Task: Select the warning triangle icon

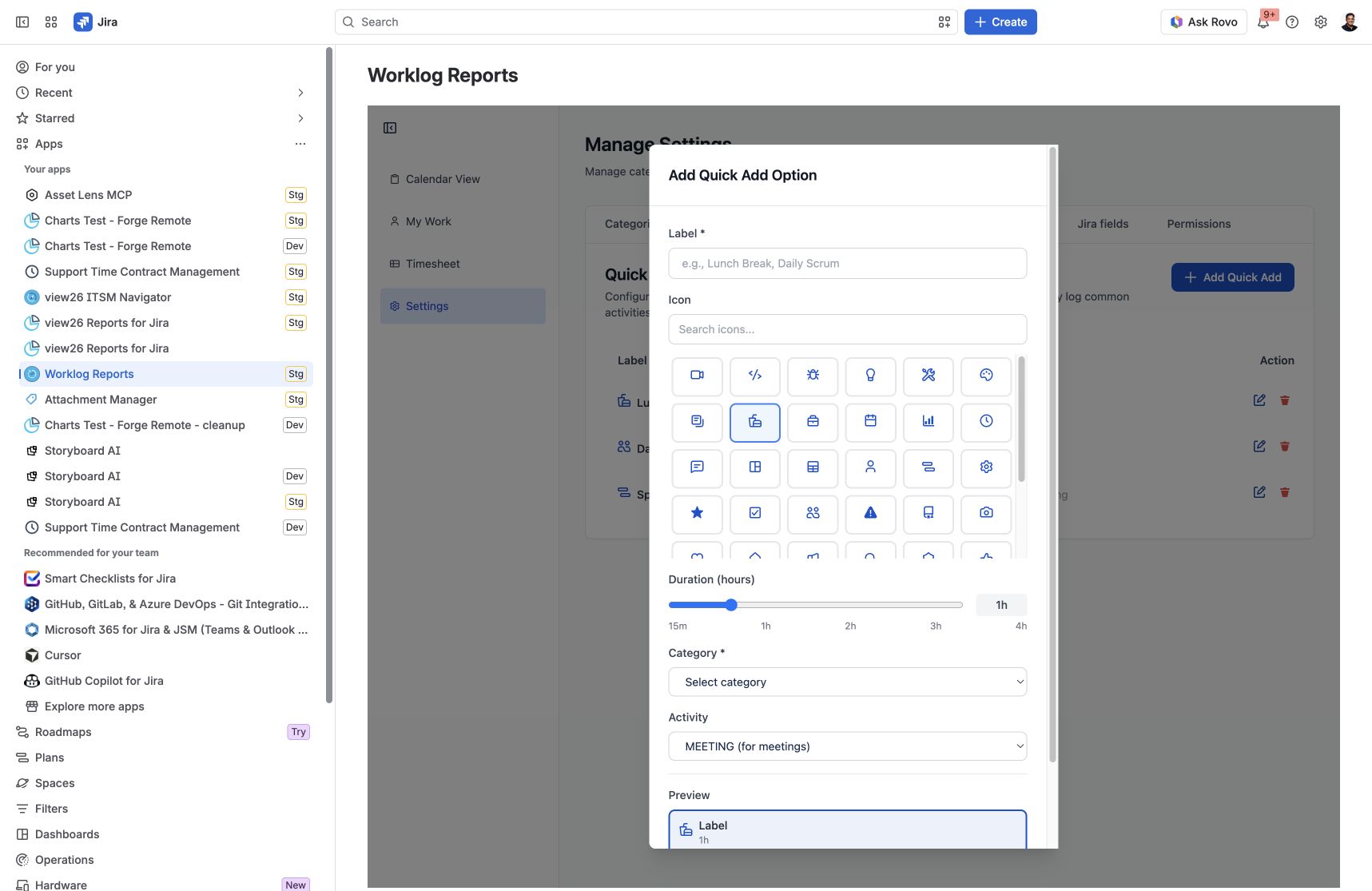Action: [x=870, y=514]
